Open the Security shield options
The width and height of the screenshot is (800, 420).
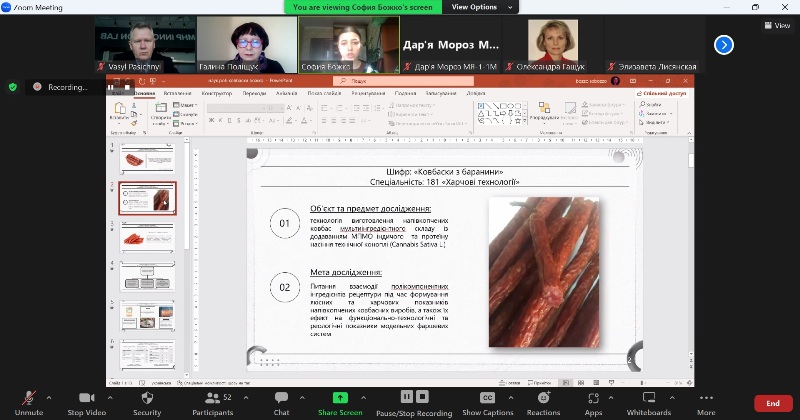[147, 399]
